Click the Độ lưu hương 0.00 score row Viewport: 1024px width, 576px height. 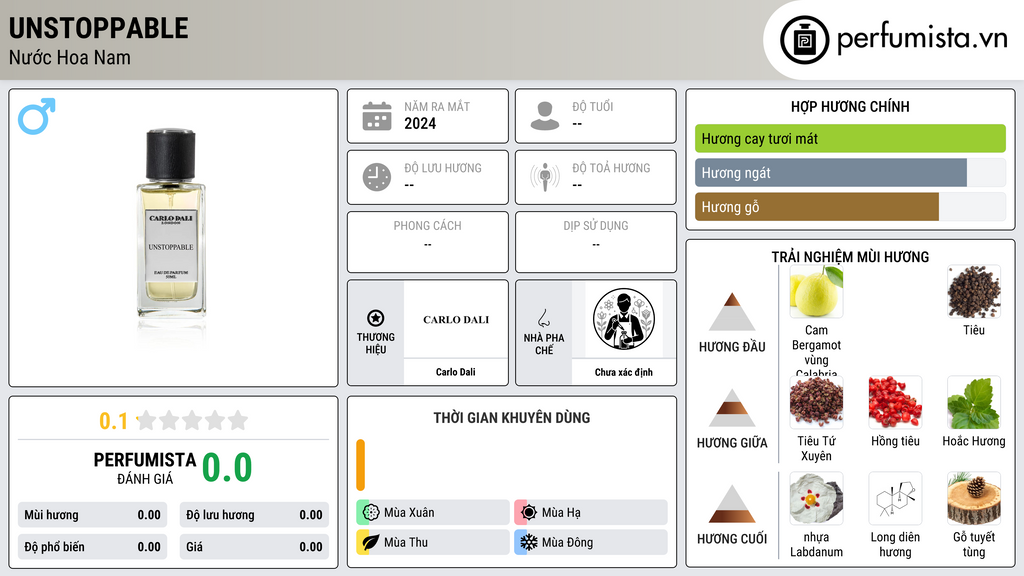(x=254, y=515)
